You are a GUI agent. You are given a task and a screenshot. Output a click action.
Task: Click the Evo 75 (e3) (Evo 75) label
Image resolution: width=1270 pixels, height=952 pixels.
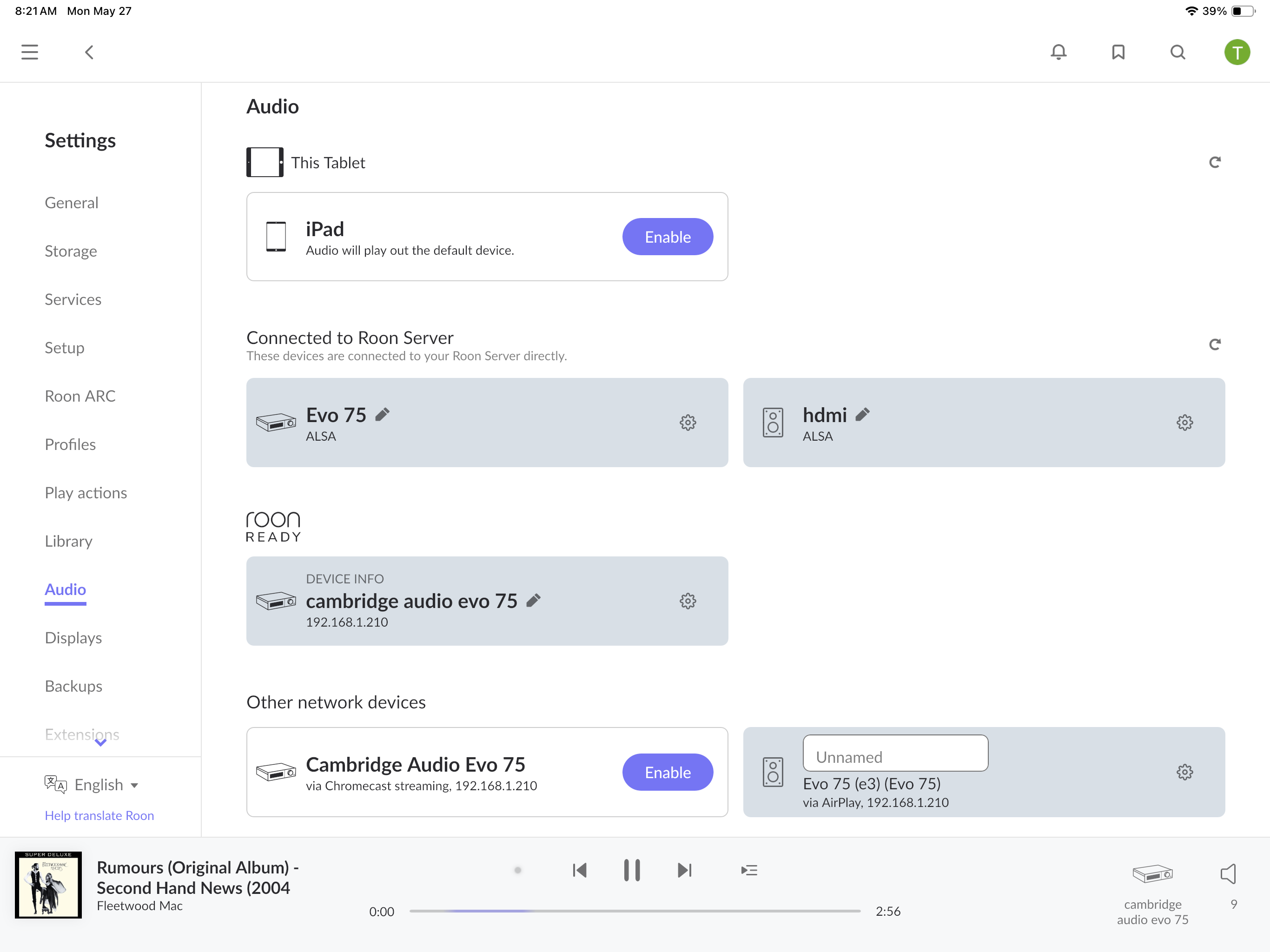pos(872,784)
